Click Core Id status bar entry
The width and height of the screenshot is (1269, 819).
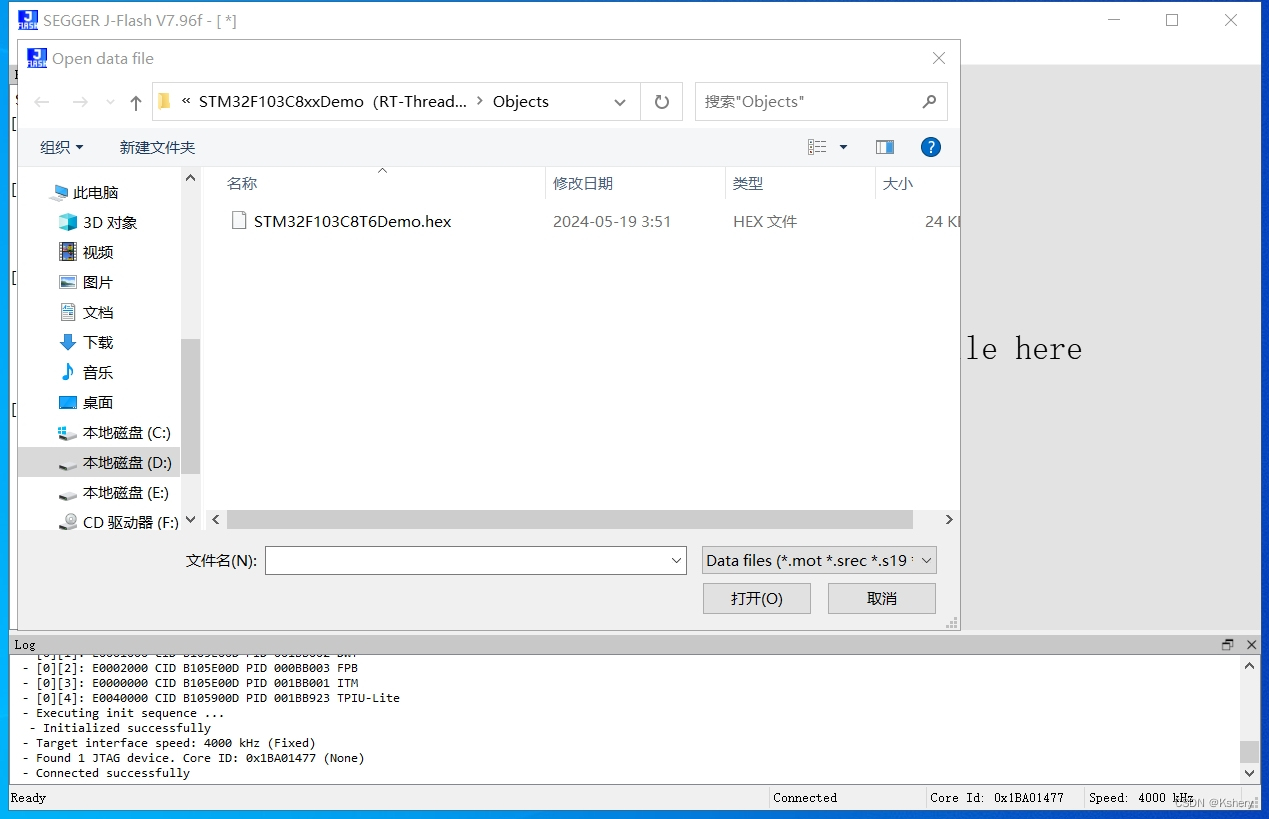click(x=997, y=798)
